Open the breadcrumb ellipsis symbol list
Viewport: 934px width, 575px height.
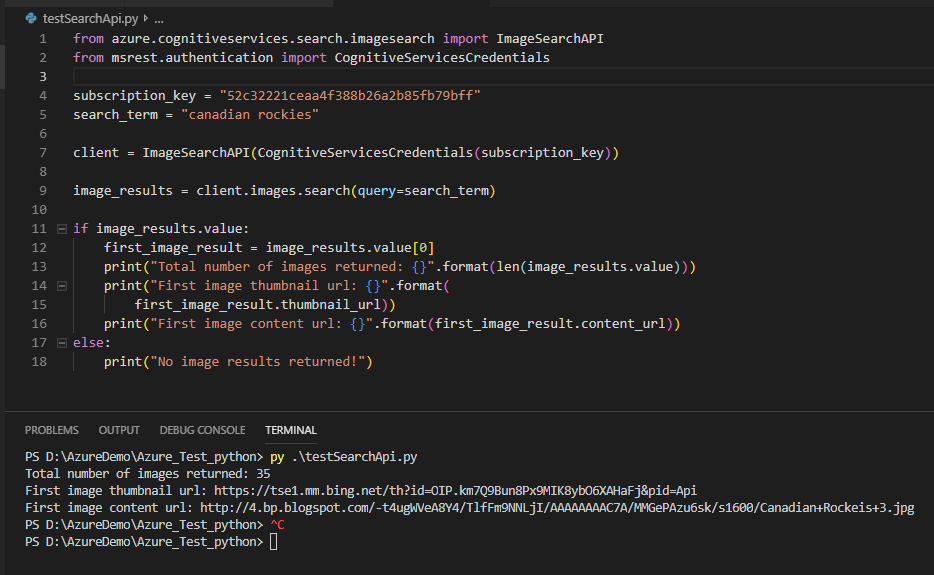[159, 19]
